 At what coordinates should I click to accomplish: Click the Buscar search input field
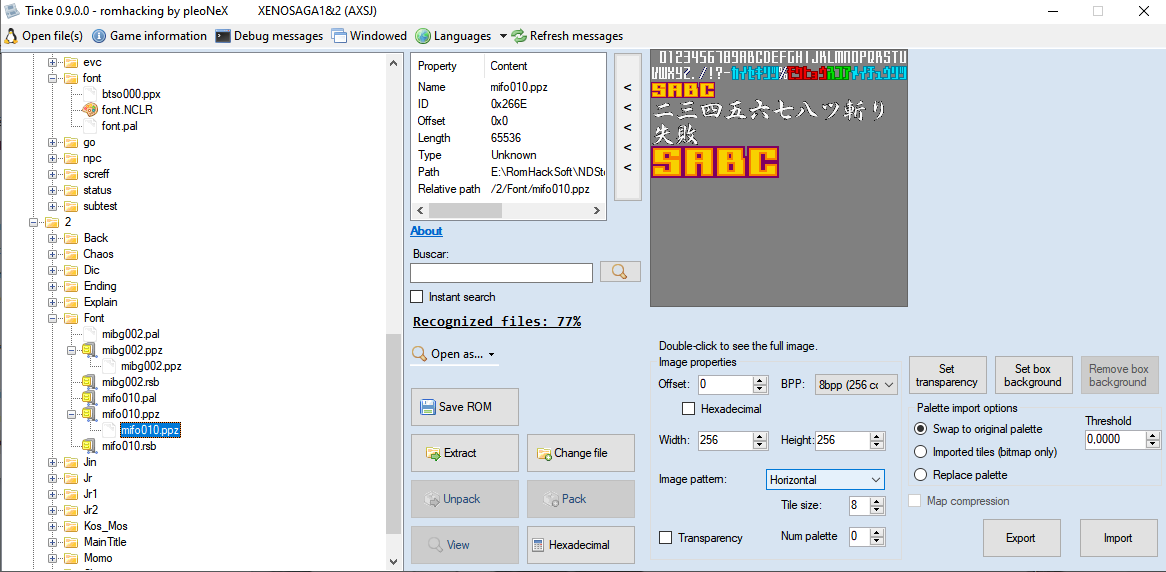pos(501,273)
